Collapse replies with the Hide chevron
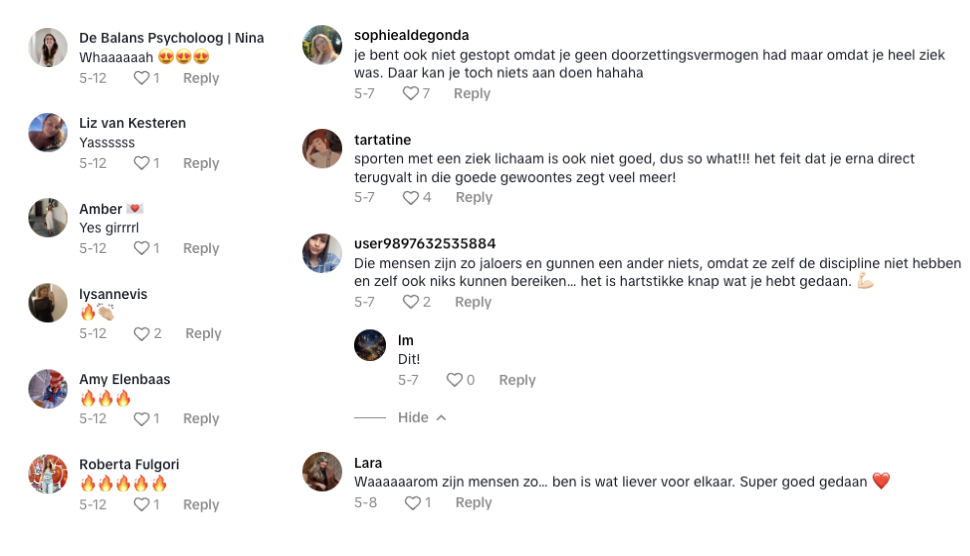Image resolution: width=970 pixels, height=556 pixels. click(421, 418)
